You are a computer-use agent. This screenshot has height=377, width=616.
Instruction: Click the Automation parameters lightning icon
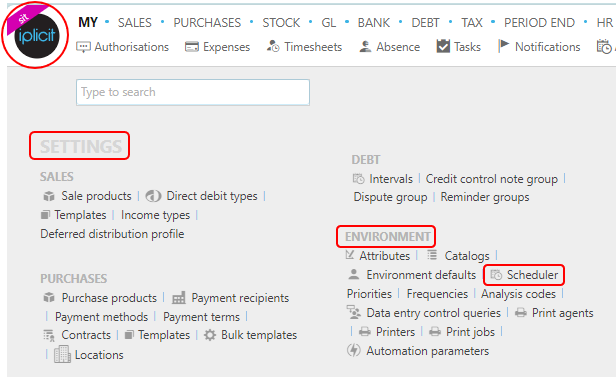click(x=354, y=350)
